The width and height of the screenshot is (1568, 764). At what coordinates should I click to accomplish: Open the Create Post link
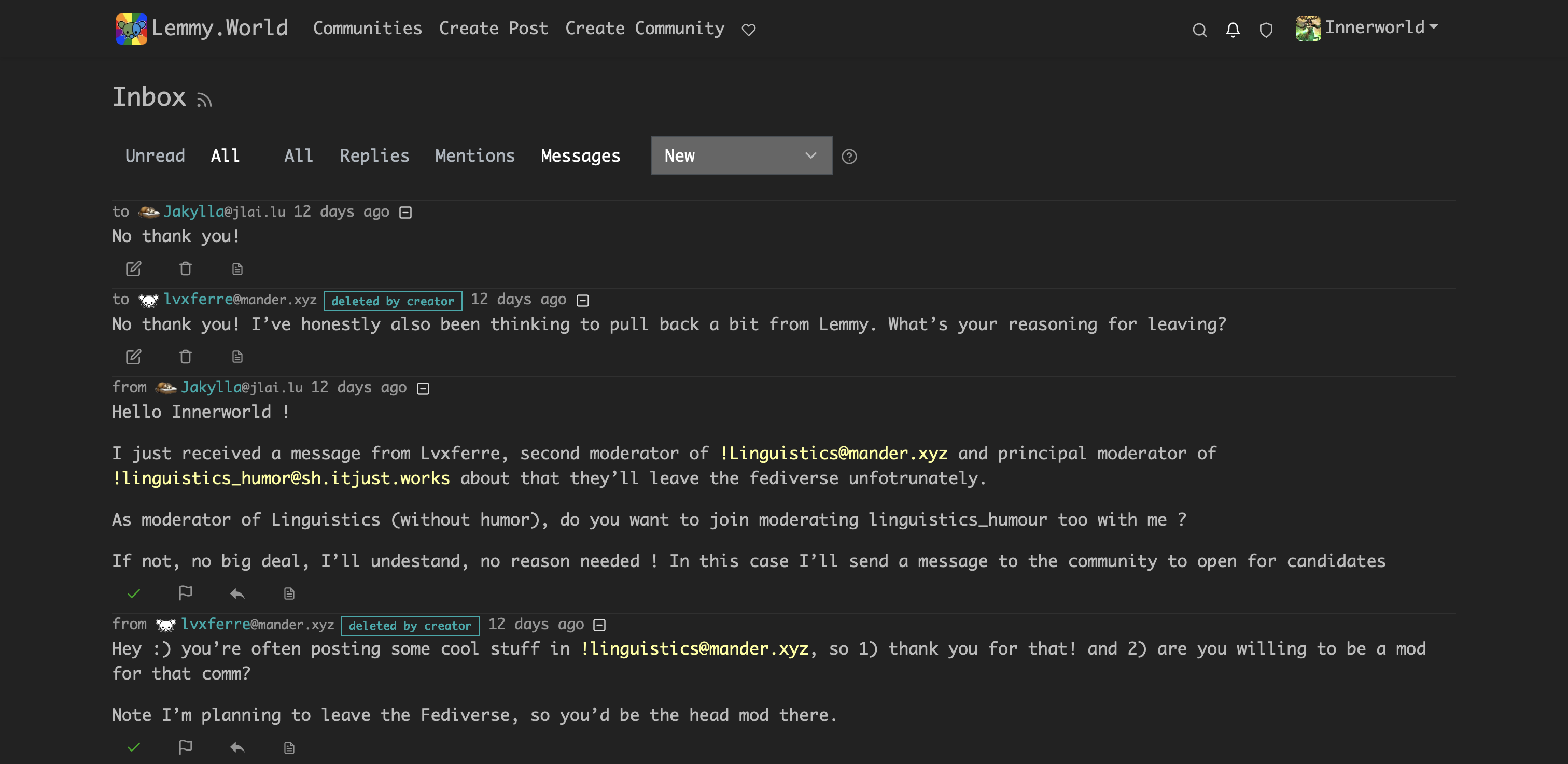coord(494,28)
